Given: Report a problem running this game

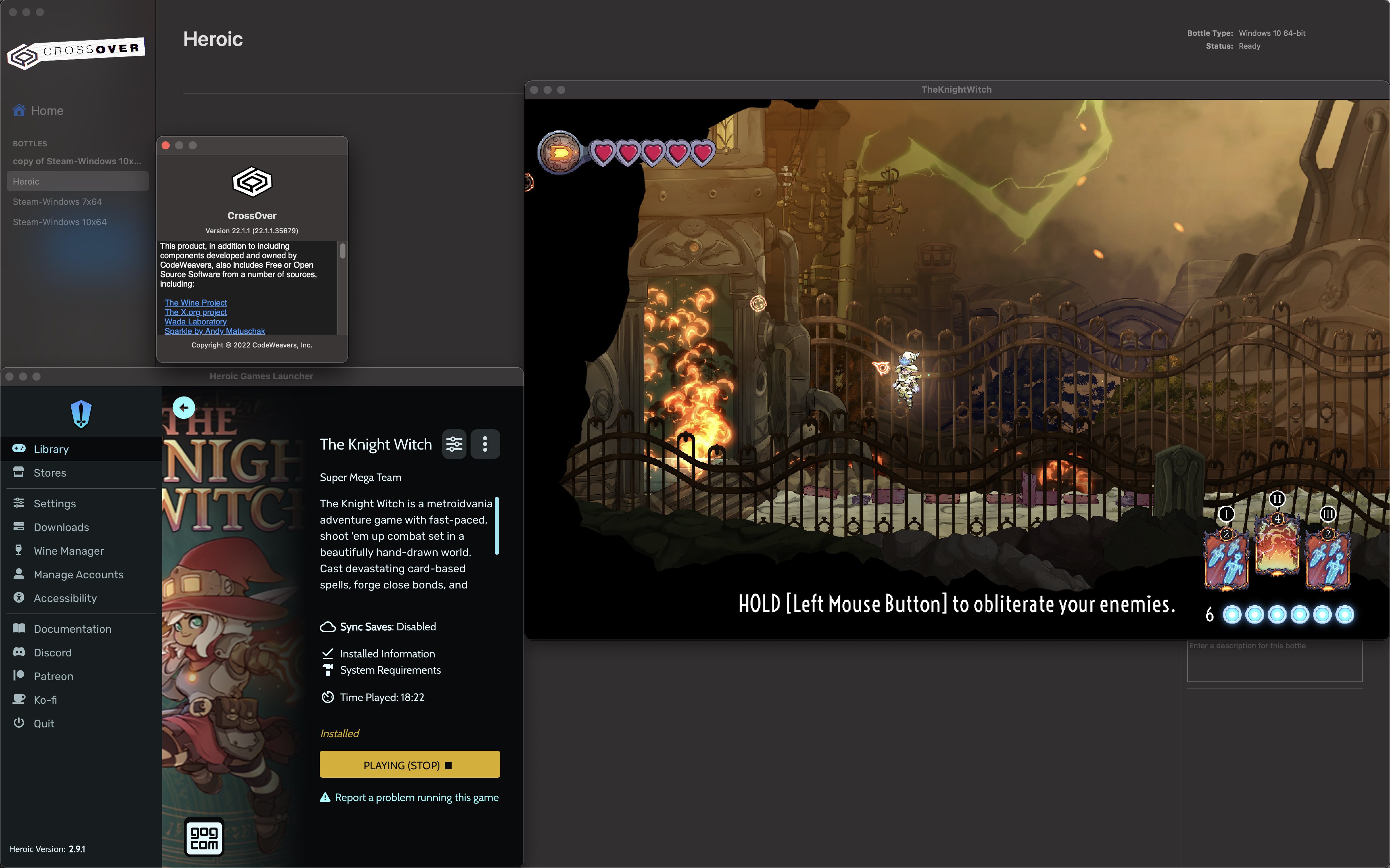Looking at the screenshot, I should (x=417, y=797).
